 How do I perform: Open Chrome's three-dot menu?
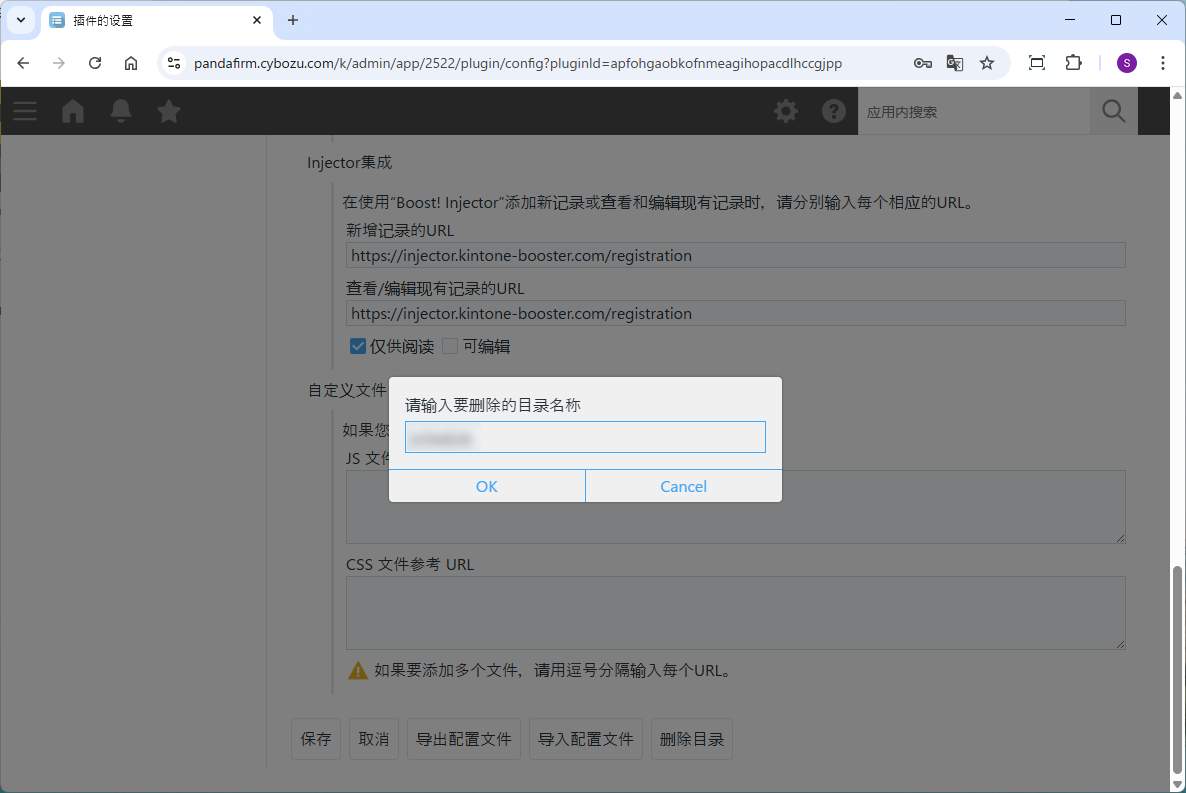click(1162, 63)
